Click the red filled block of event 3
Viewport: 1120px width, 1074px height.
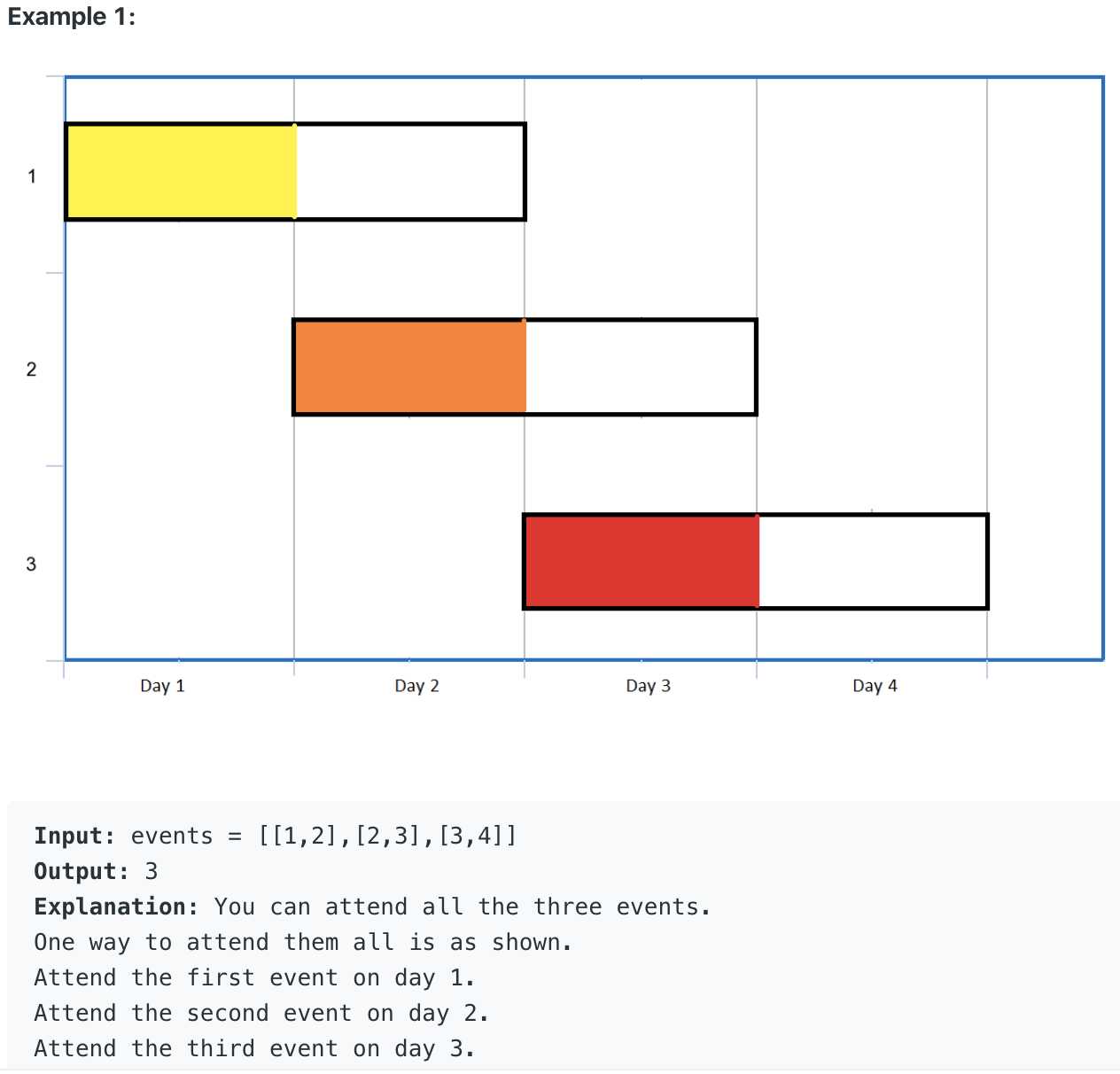tap(641, 561)
